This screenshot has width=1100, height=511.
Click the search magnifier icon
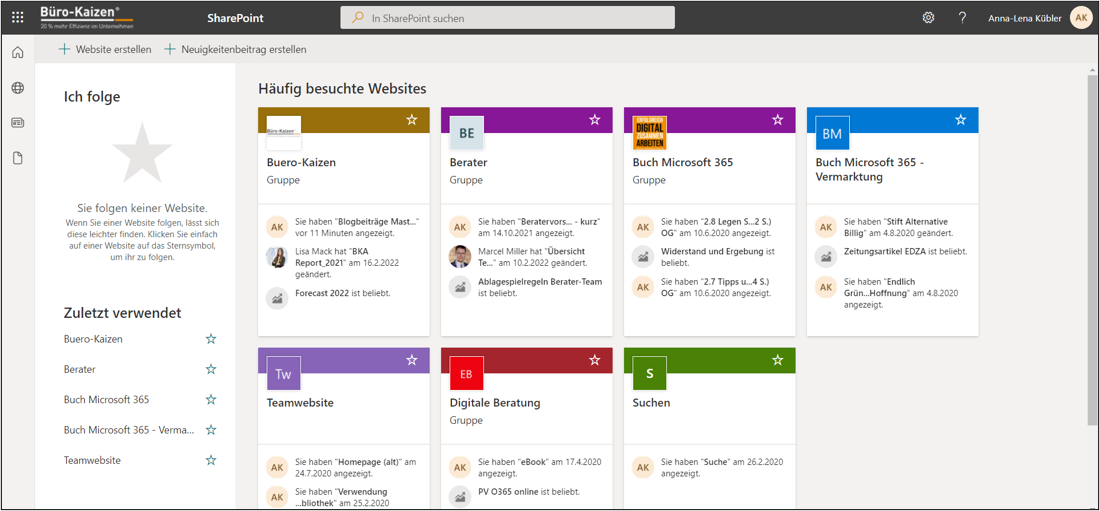[358, 18]
